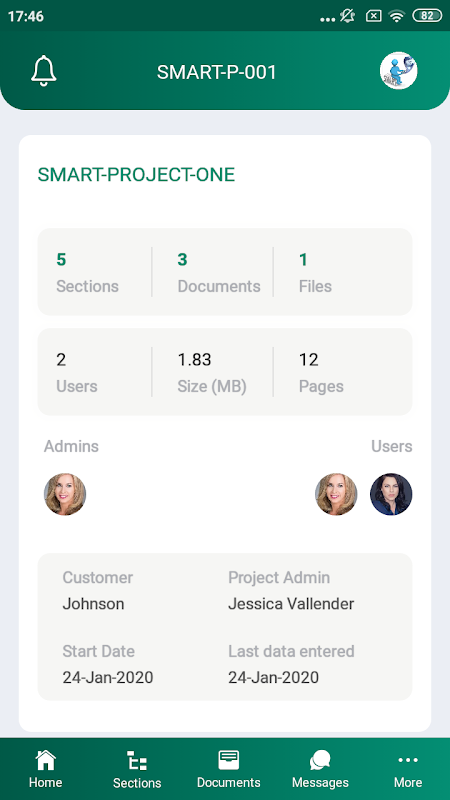Viewport: 450px width, 800px height.
Task: Tap the 2 Users count
Action: 77,372
